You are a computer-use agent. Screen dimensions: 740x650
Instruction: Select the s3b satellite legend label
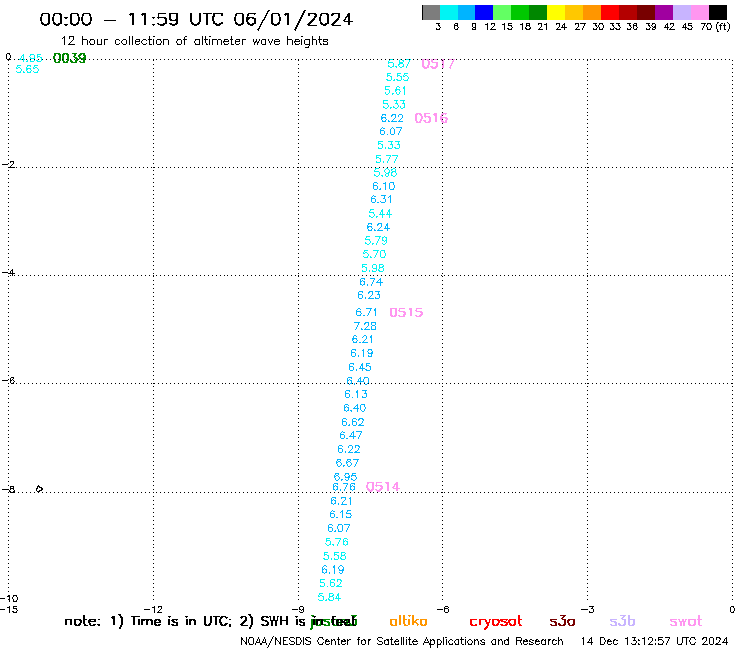click(x=622, y=621)
